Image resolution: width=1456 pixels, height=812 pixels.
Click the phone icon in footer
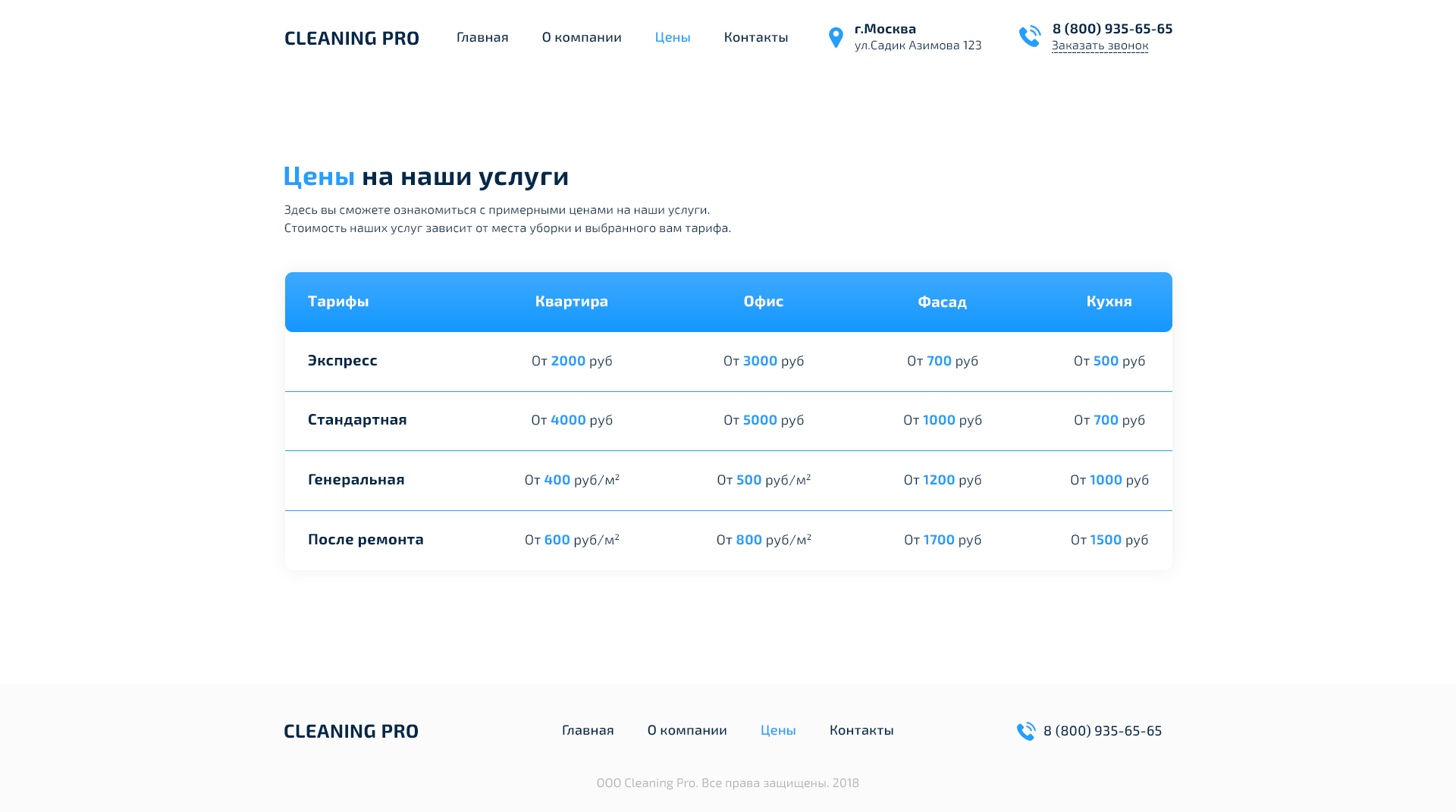pos(1026,731)
